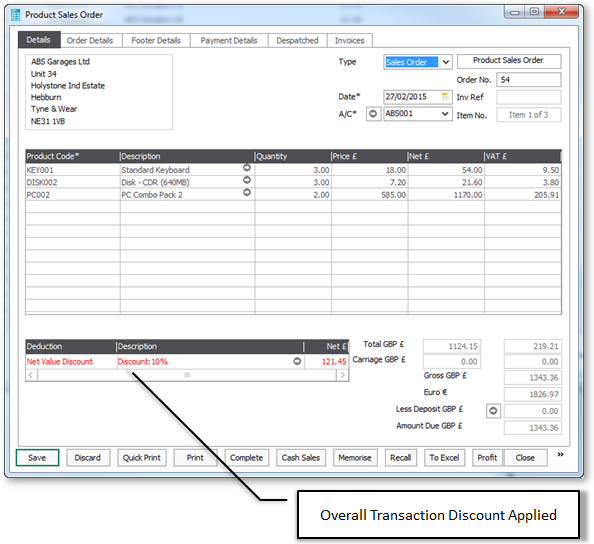Click the A/C account lookup arrow button
This screenshot has height=544, width=594.
(373, 114)
